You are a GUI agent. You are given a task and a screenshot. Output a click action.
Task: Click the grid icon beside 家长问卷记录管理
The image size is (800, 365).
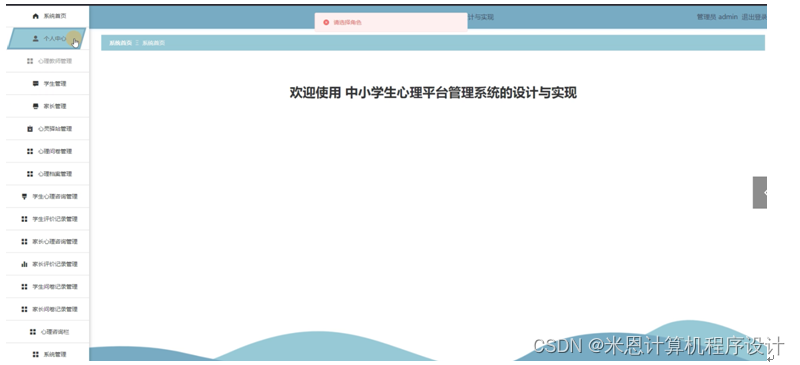pyautogui.click(x=24, y=309)
